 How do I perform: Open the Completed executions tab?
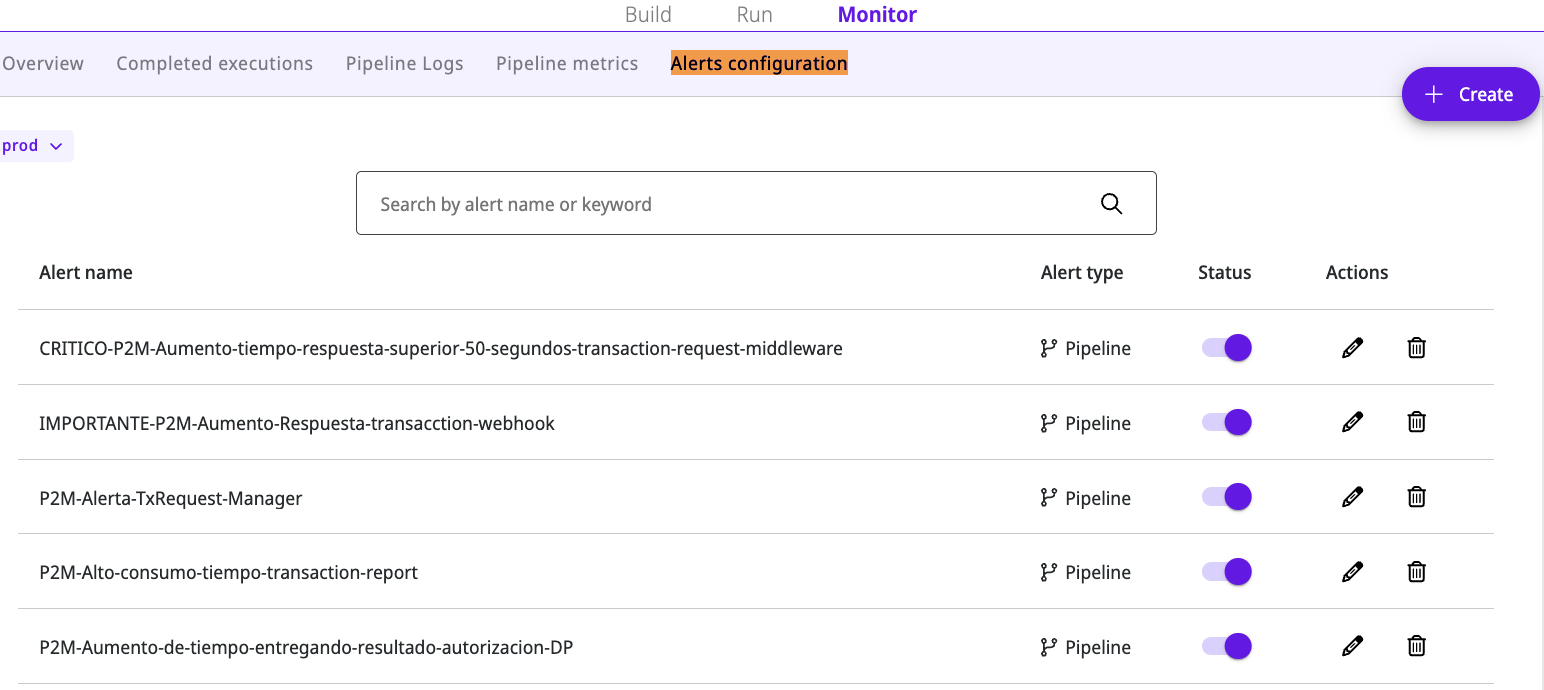214,64
